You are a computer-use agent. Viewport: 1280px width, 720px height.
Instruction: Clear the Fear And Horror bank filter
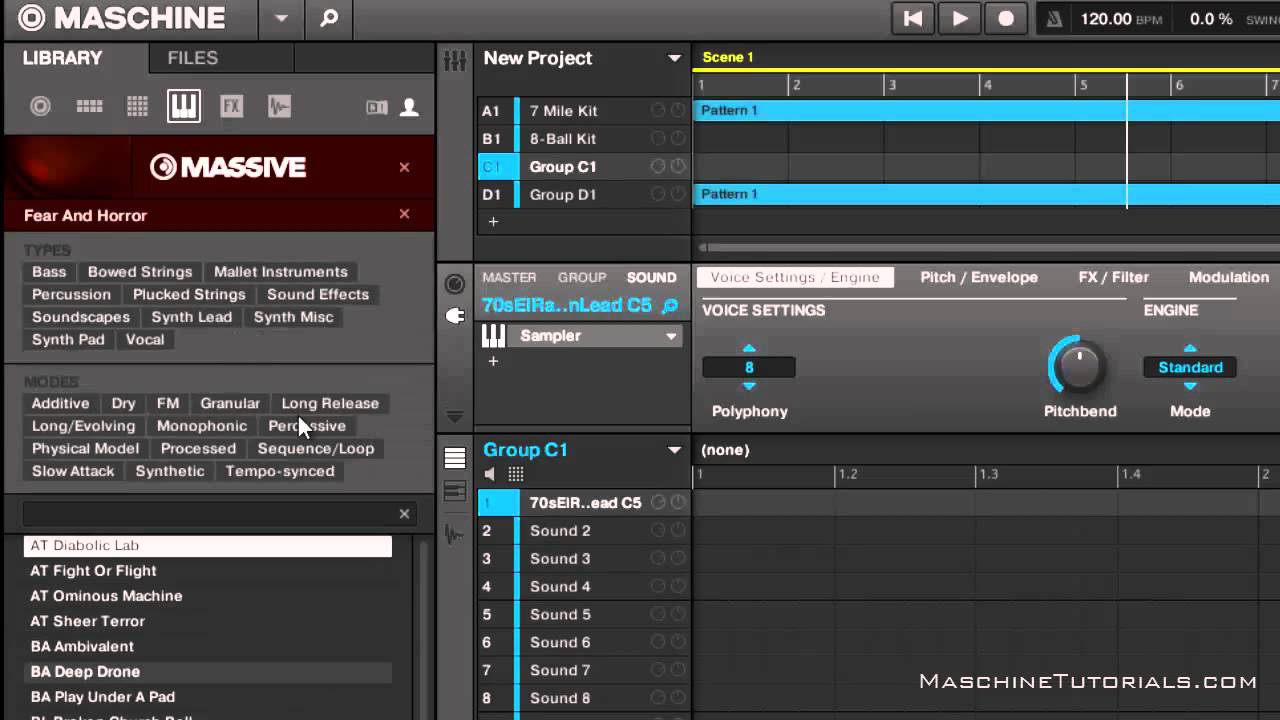(x=404, y=214)
